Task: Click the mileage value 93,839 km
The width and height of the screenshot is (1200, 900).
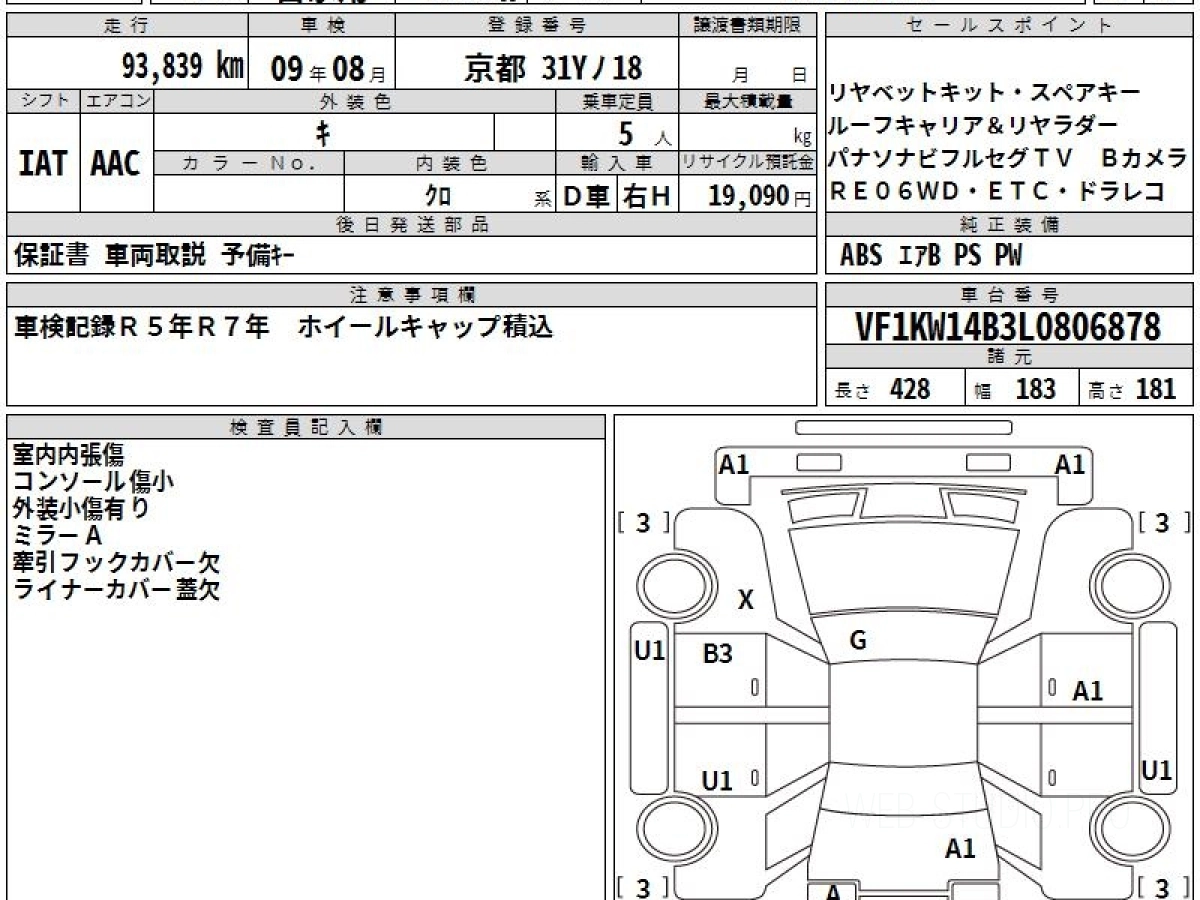Action: click(x=182, y=67)
